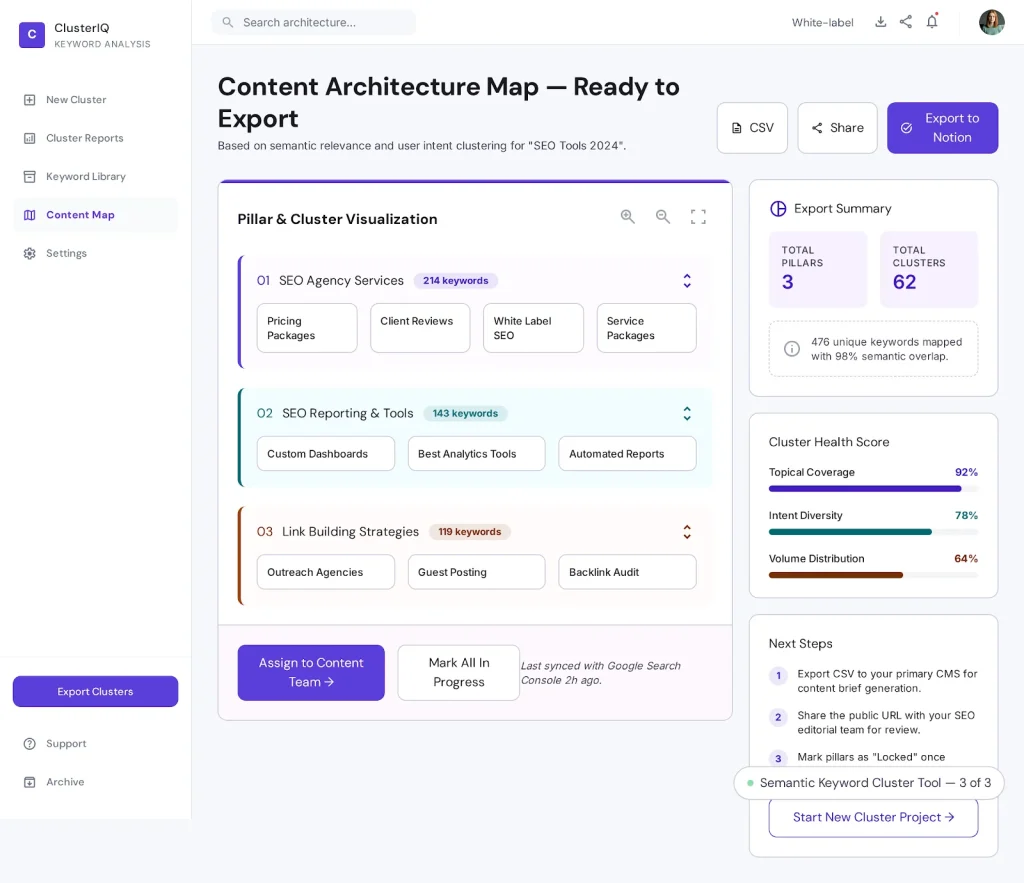Image resolution: width=1024 pixels, height=883 pixels.
Task: Click the Support question mark icon
Action: (29, 744)
